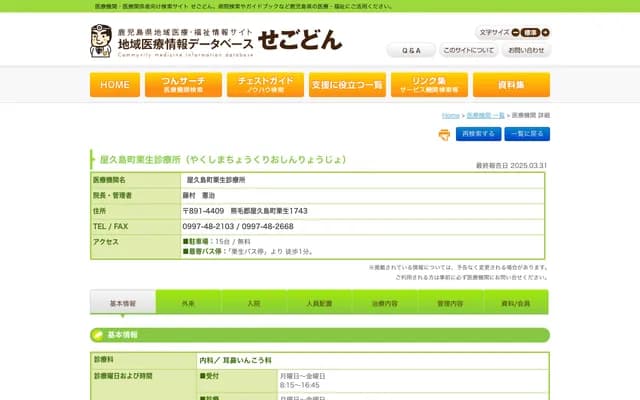Open the HOME navigation button
The width and height of the screenshot is (640, 400).
click(x=115, y=85)
